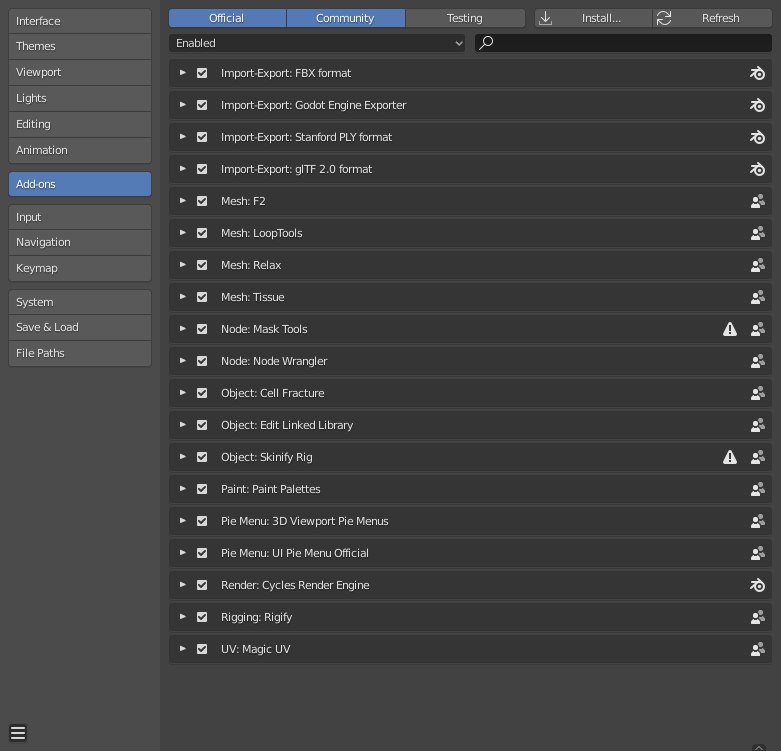
Task: Click the Blender logo icon on FBX format row
Action: point(757,73)
